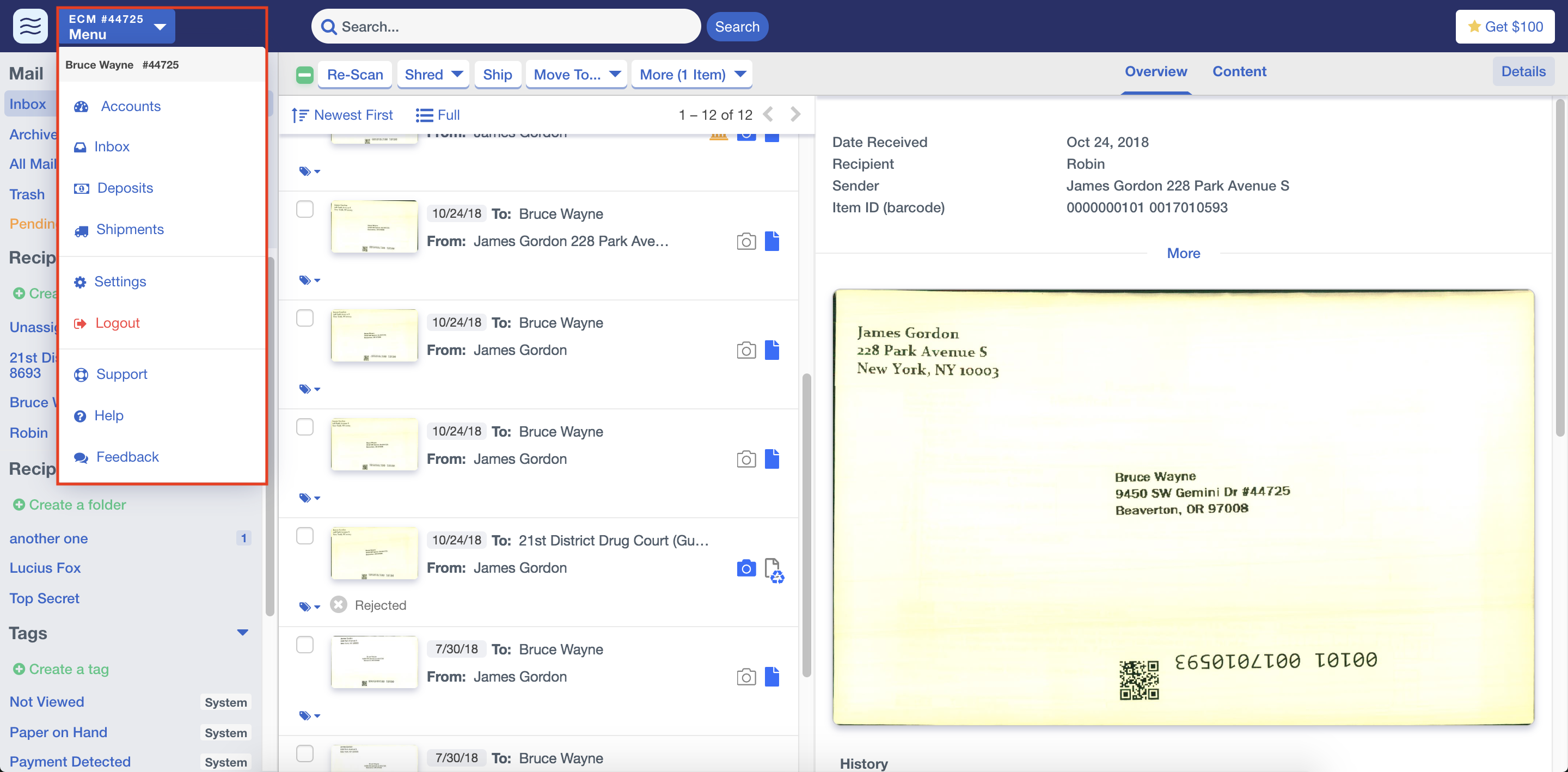Viewport: 1568px width, 772px height.
Task: Open the Lucius Fox folder
Action: 45,568
